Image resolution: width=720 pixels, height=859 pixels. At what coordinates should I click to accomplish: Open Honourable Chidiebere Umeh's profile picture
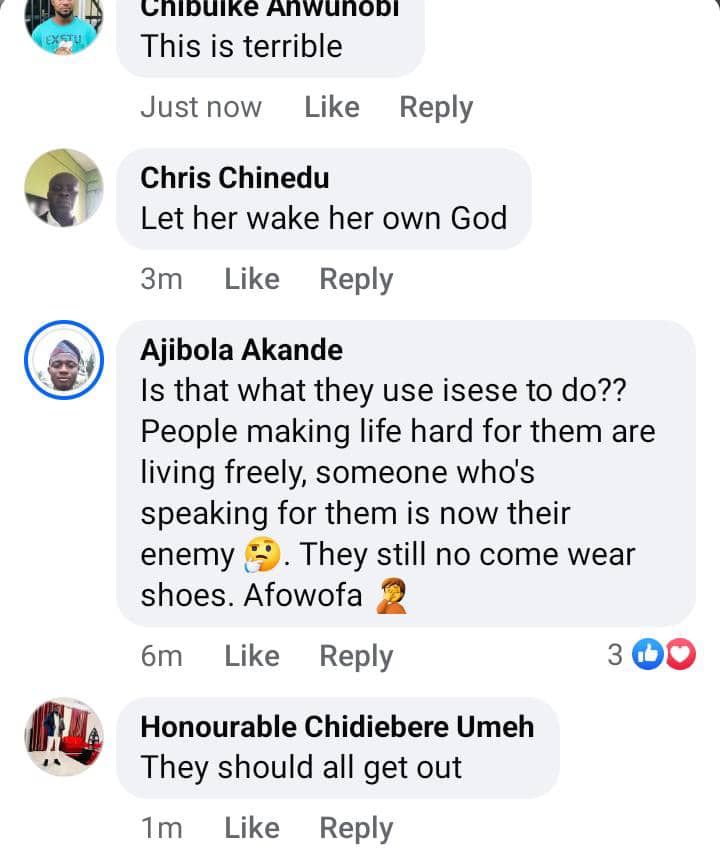[x=63, y=737]
